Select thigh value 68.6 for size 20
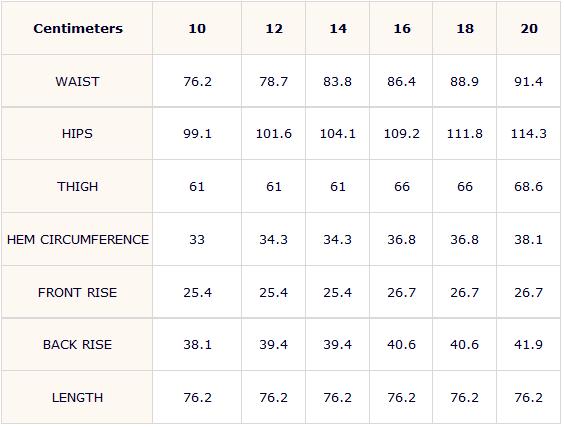564x427 pixels. [x=528, y=187]
